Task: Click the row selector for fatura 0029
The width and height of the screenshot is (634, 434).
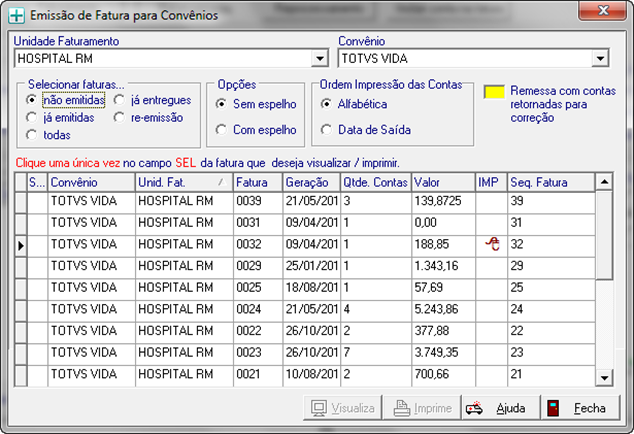Action: click(21, 268)
